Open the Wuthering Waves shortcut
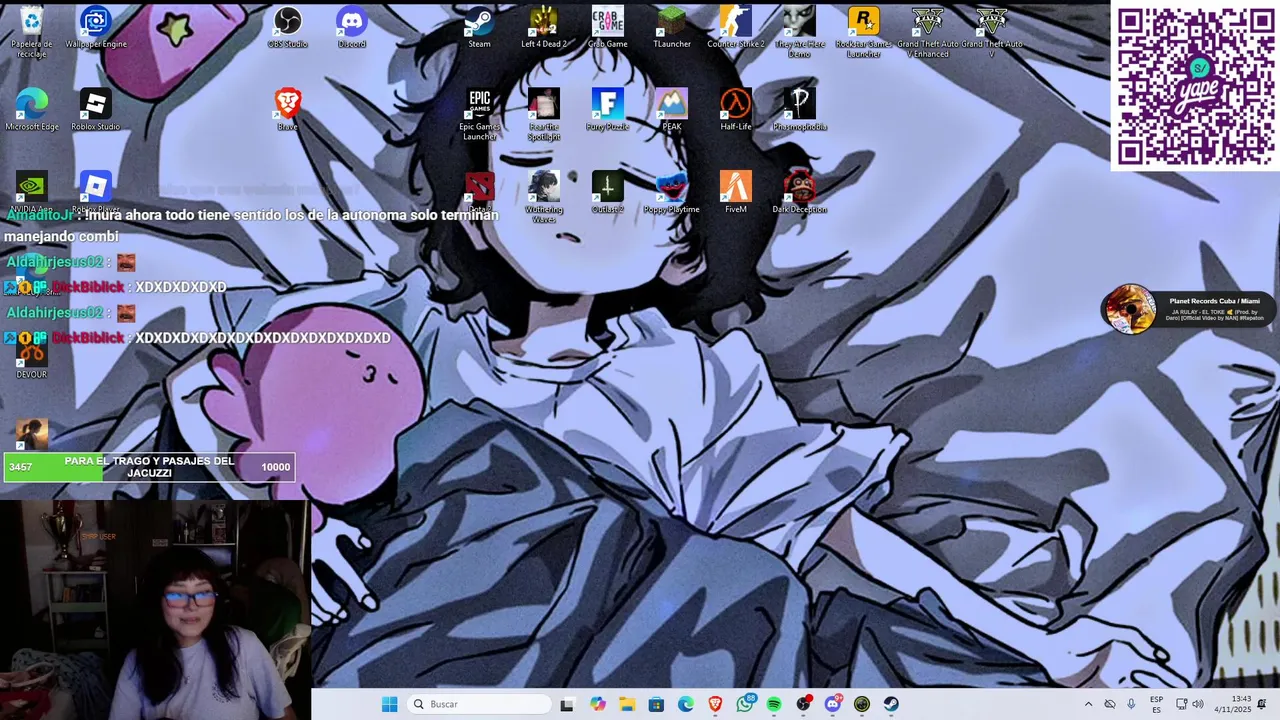Screen dimensions: 1280x720 coord(544,197)
